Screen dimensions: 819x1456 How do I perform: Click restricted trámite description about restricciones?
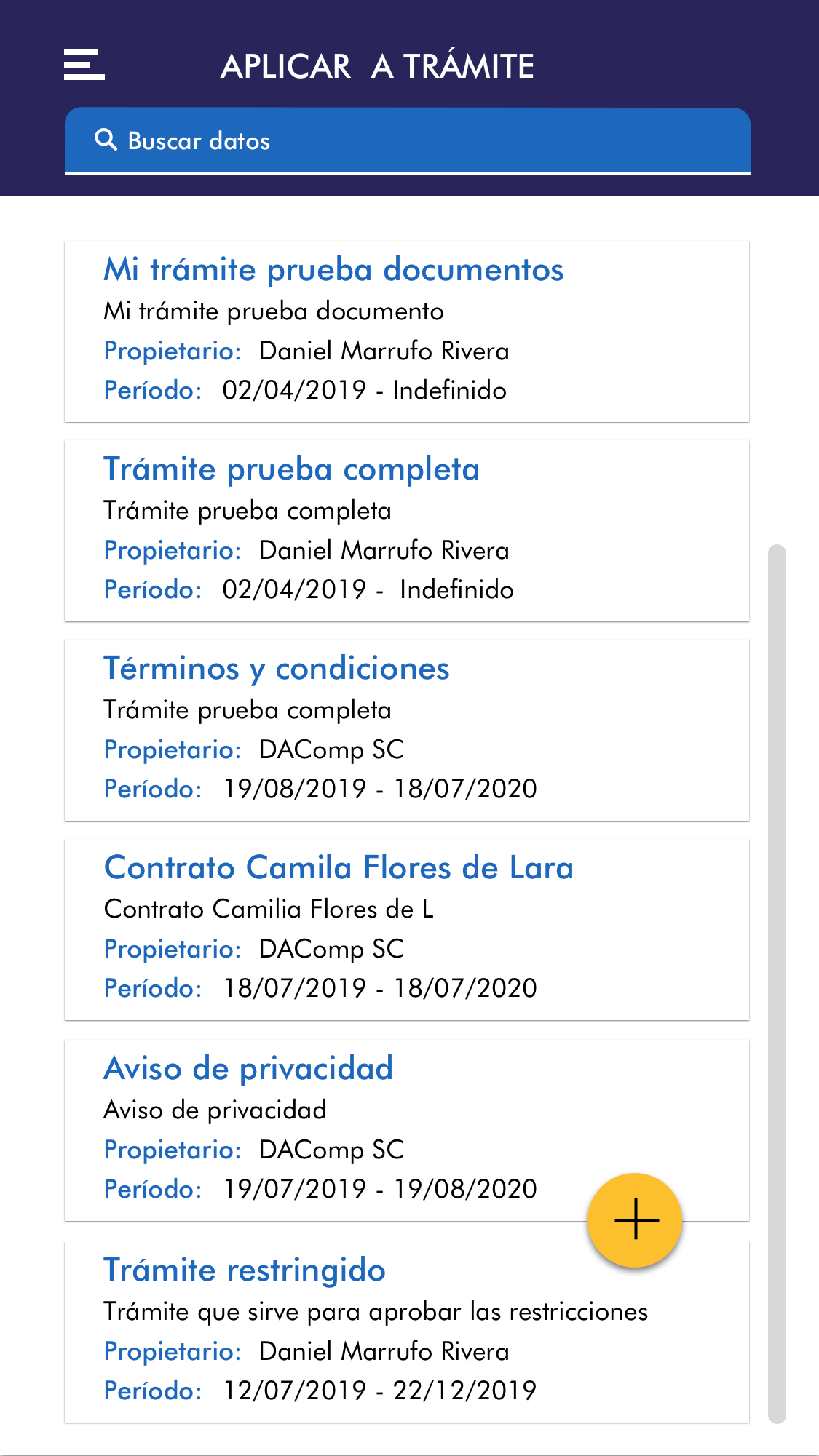(x=376, y=1311)
